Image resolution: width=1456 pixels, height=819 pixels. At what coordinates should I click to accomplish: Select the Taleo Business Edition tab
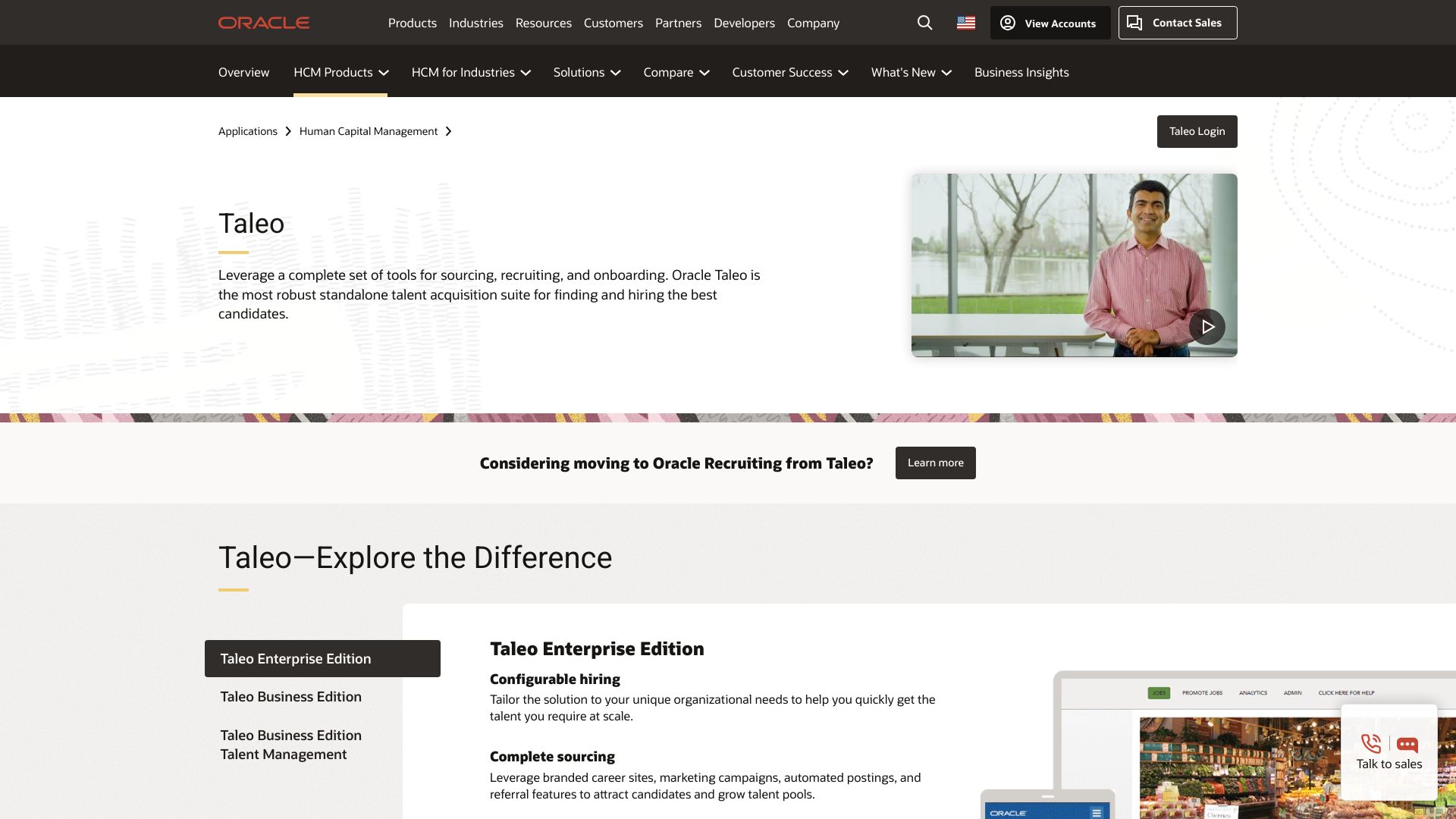pyautogui.click(x=290, y=696)
